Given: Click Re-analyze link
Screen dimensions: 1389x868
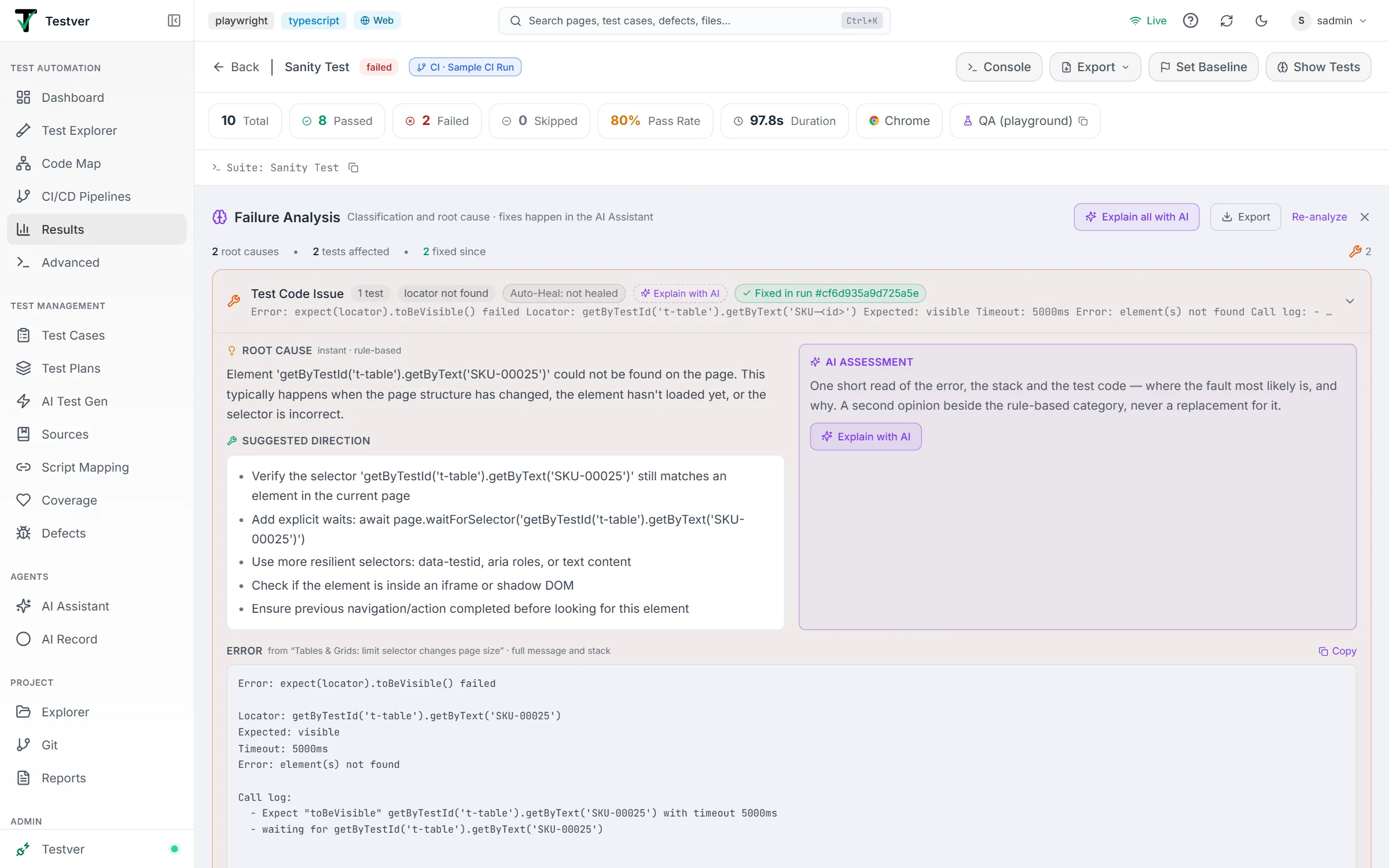Looking at the screenshot, I should [1319, 217].
